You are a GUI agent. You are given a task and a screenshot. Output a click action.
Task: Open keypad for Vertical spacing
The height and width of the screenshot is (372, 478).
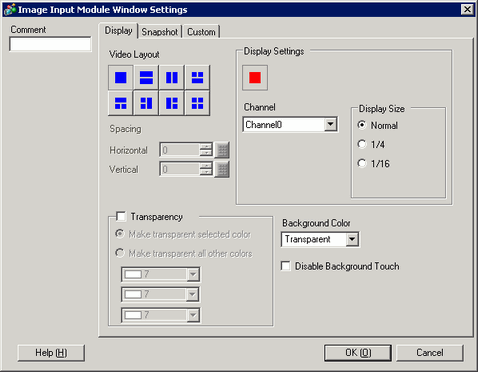coord(222,169)
